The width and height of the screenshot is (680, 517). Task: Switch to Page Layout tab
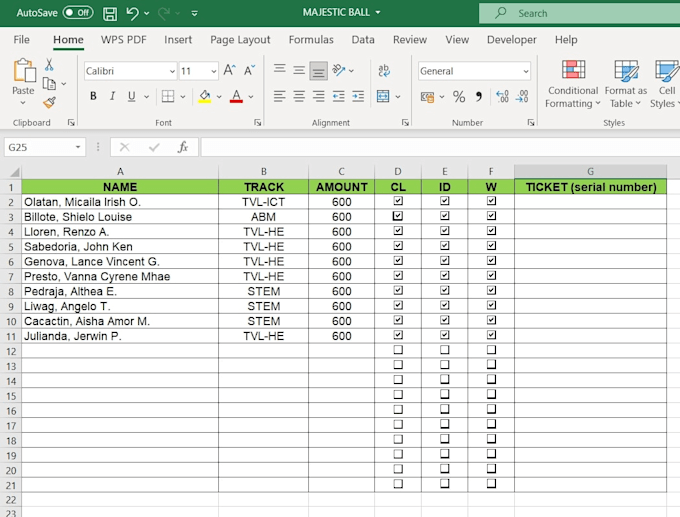pos(240,40)
